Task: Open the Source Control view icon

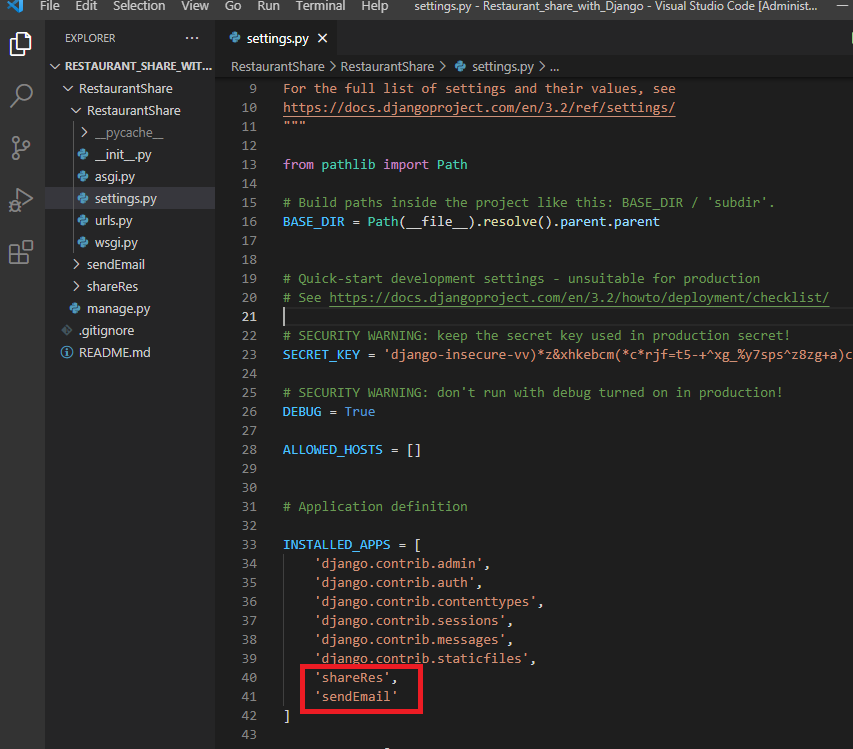Action: [x=21, y=148]
